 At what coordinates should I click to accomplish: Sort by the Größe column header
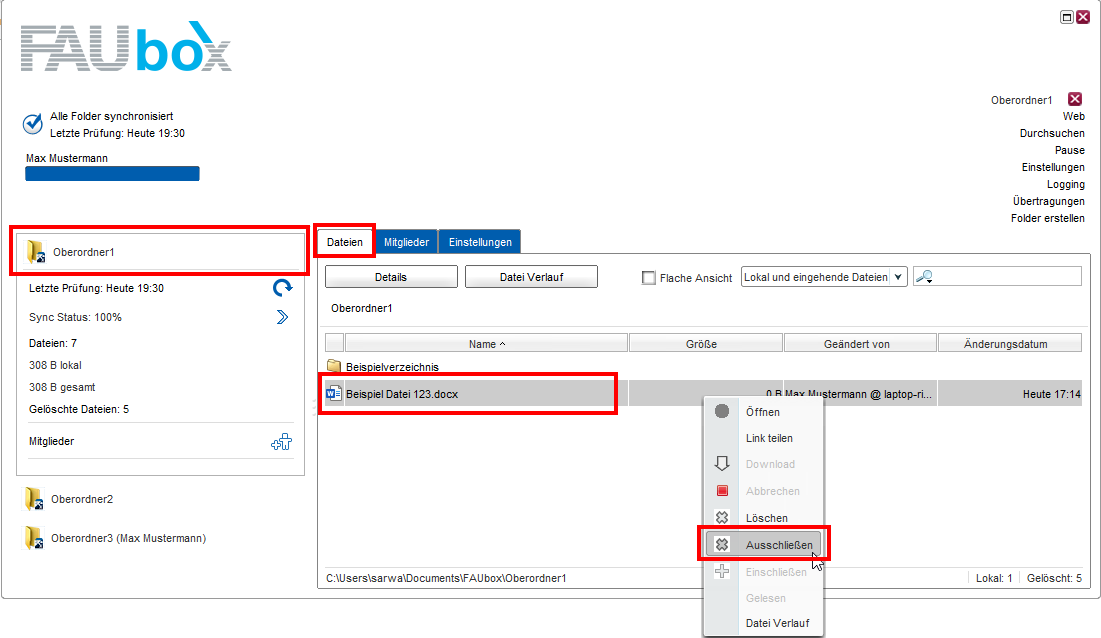click(x=706, y=343)
